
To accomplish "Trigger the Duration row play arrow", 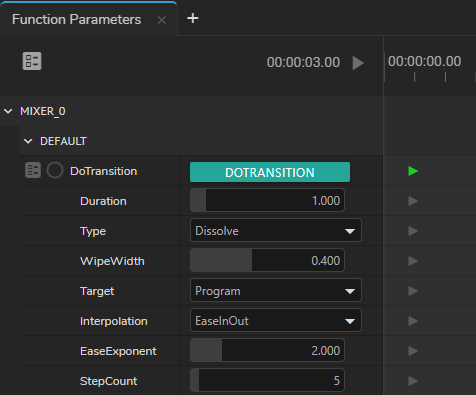I will 413,201.
